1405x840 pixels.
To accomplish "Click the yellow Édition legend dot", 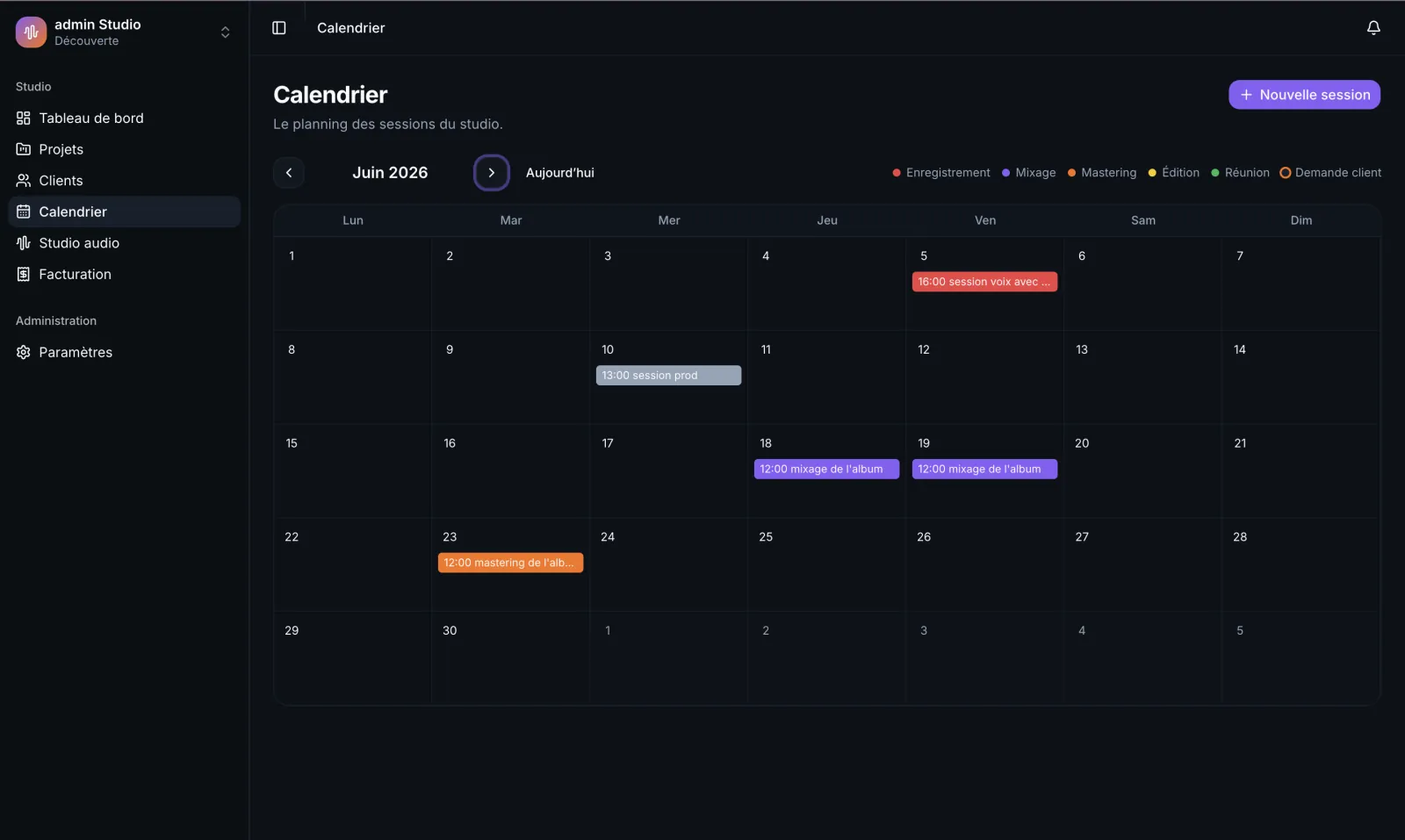I will pos(1152,173).
